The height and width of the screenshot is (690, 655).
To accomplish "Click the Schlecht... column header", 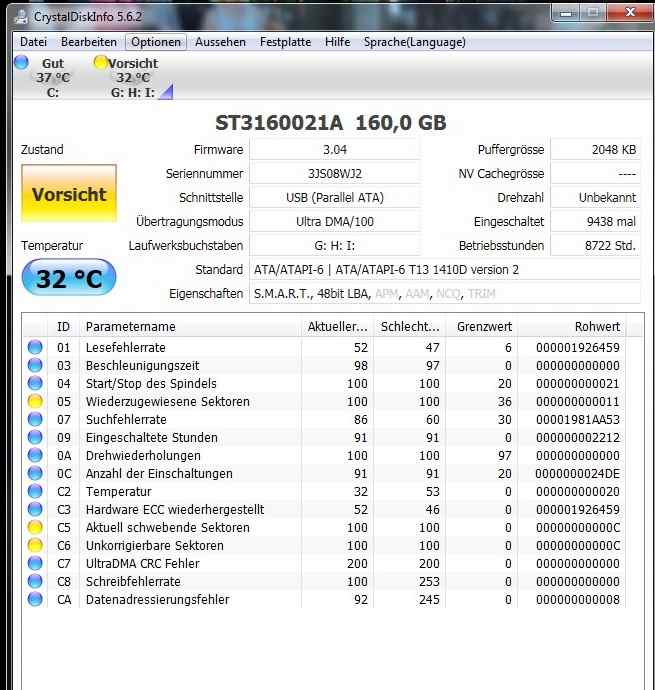I will (410, 327).
